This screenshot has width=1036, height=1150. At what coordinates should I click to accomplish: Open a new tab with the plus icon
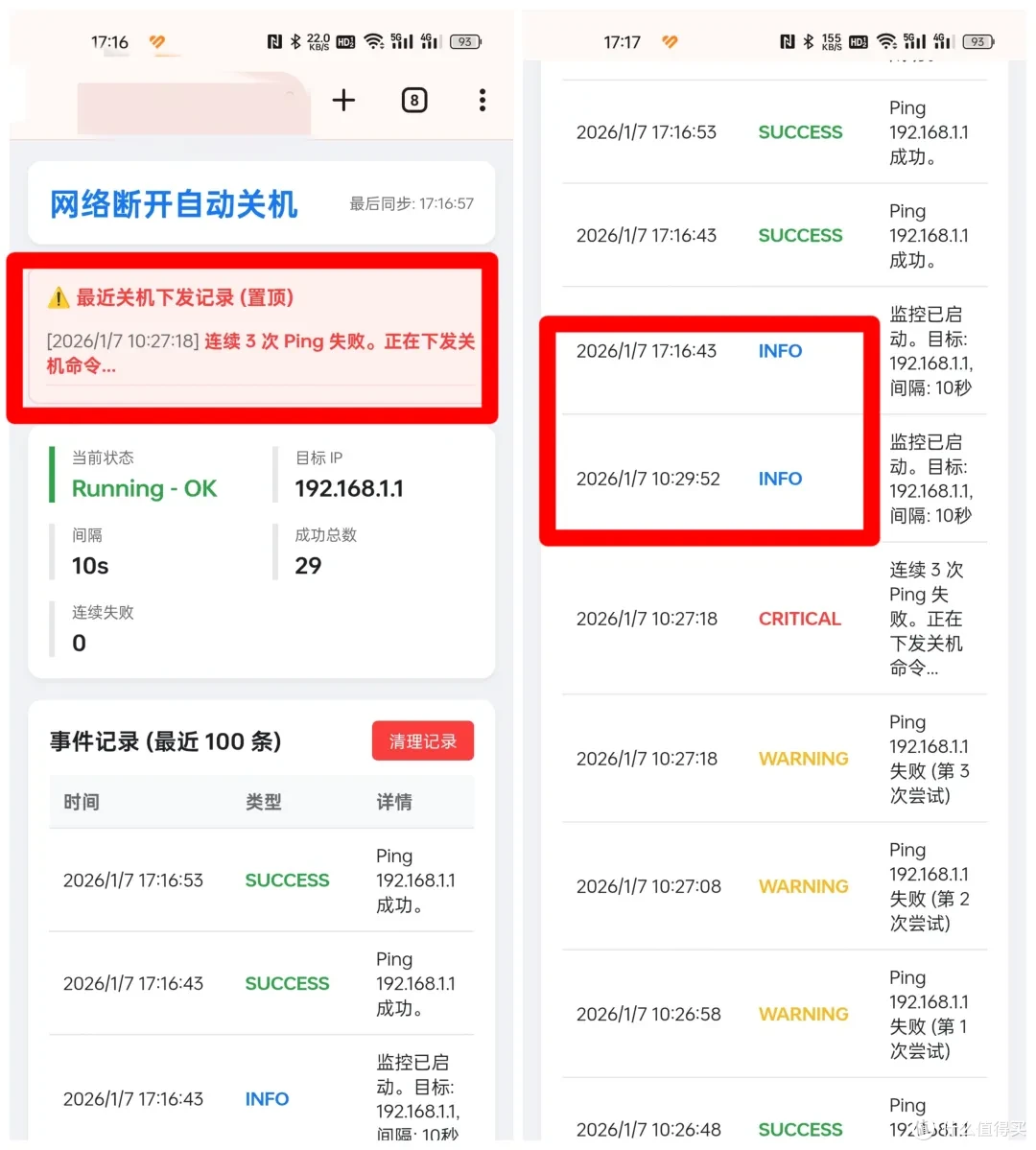coord(343,100)
